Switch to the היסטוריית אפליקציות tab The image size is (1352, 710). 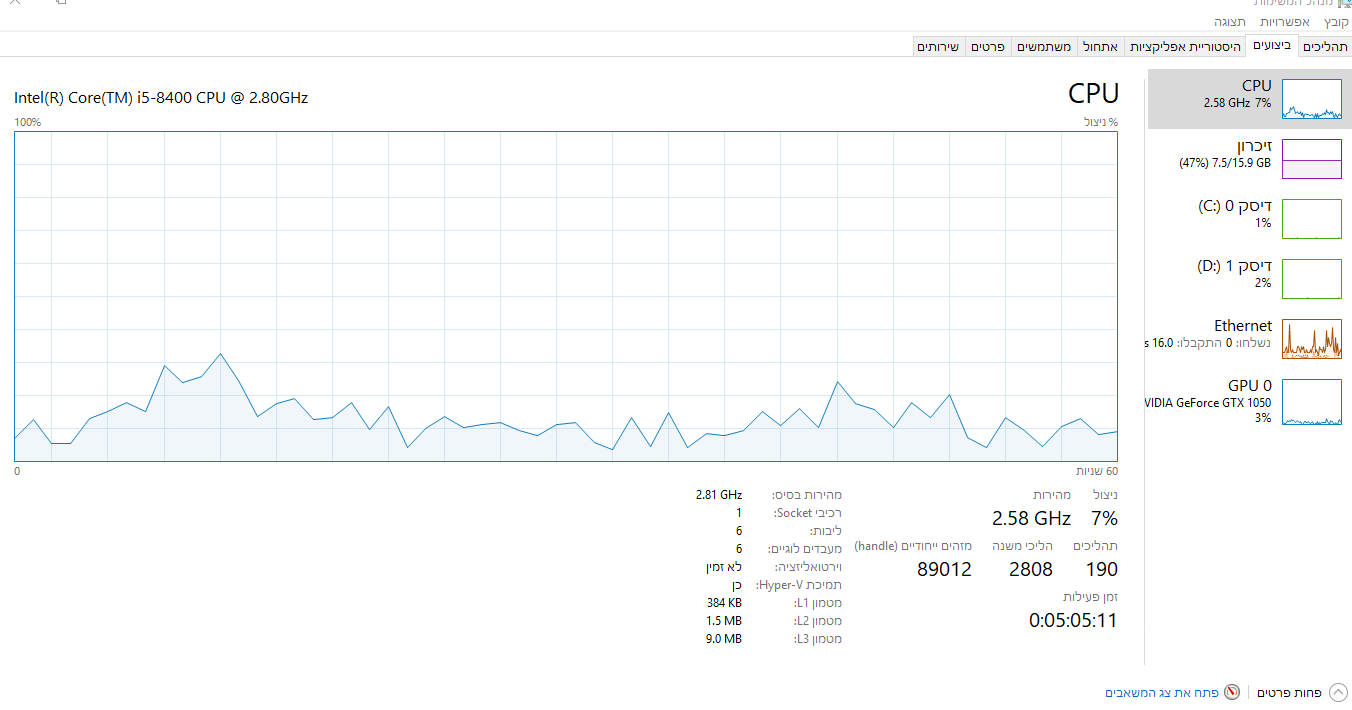[x=1185, y=46]
